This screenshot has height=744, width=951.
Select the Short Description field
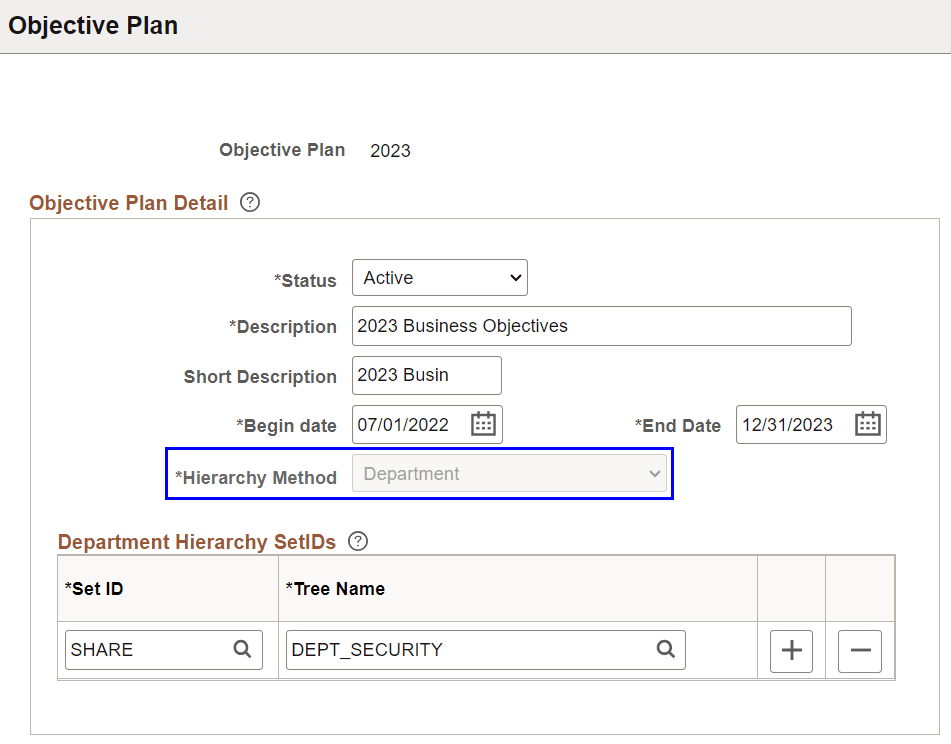[426, 375]
